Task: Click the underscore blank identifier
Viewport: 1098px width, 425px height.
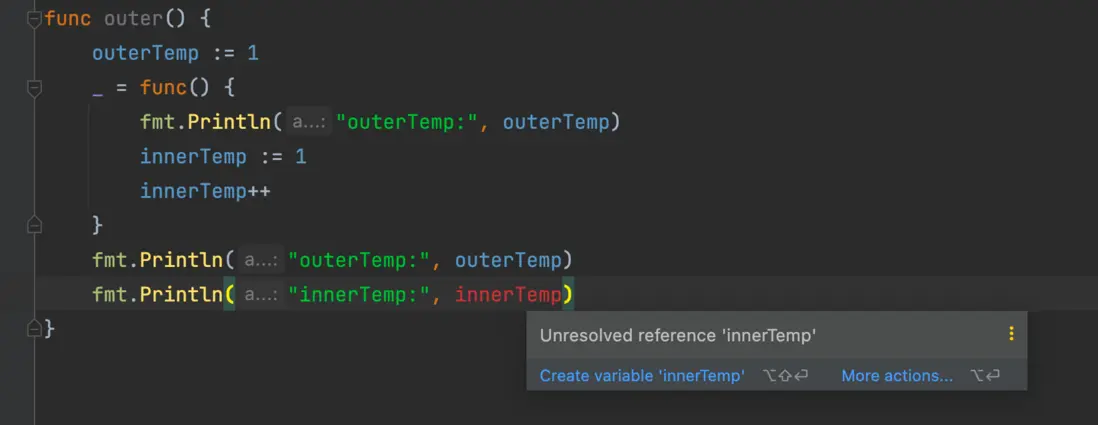Action: coord(97,88)
